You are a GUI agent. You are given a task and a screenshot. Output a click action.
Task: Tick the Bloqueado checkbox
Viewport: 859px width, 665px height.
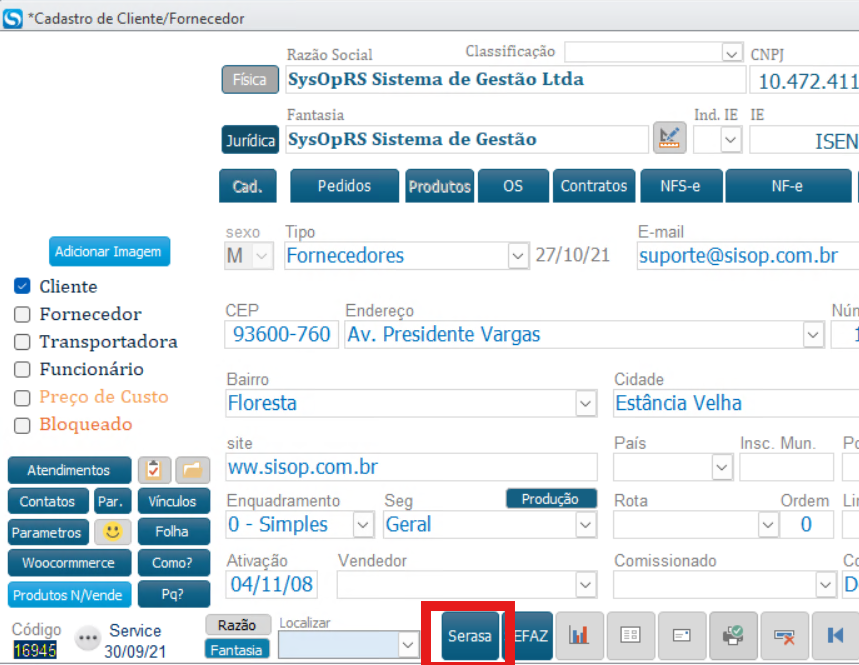pyautogui.click(x=22, y=425)
